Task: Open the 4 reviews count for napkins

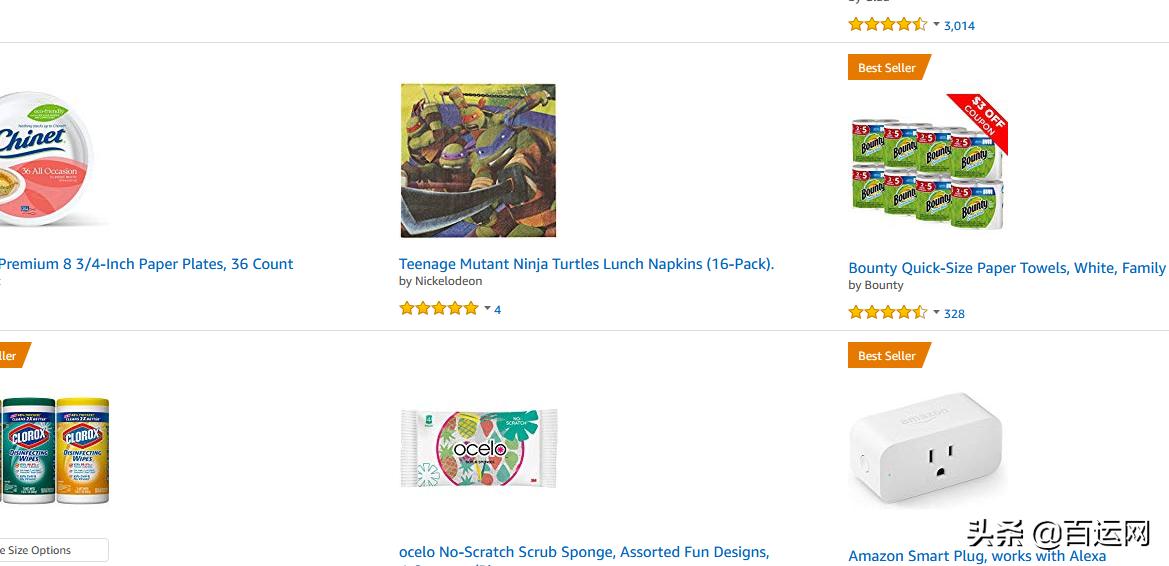Action: click(497, 310)
